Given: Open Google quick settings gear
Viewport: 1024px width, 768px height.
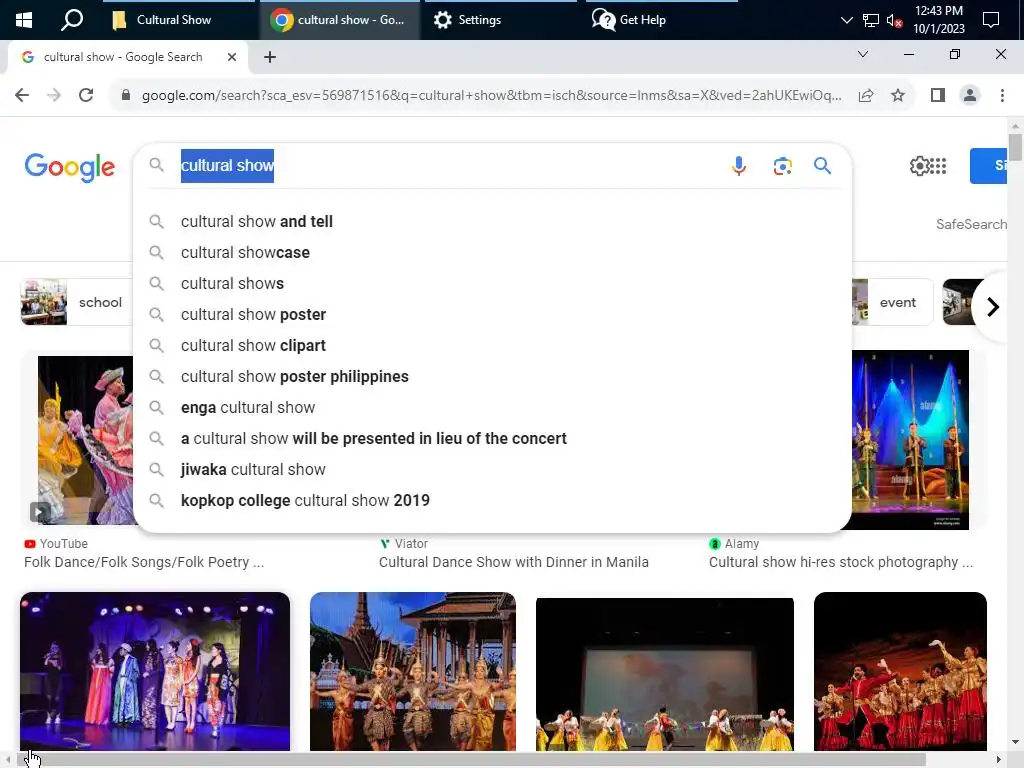Looking at the screenshot, I should pyautogui.click(x=919, y=166).
